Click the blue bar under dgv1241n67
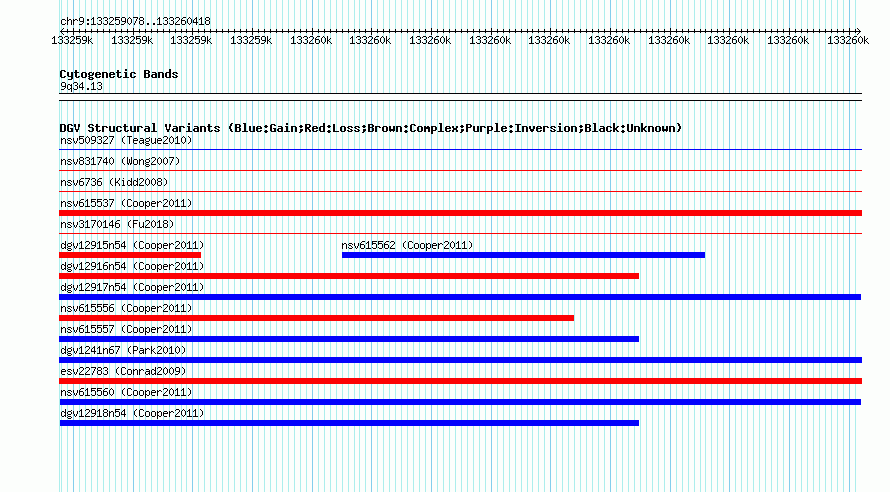 tap(460, 360)
